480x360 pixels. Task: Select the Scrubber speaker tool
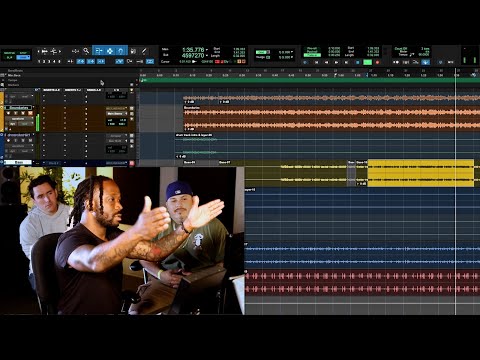(133, 51)
